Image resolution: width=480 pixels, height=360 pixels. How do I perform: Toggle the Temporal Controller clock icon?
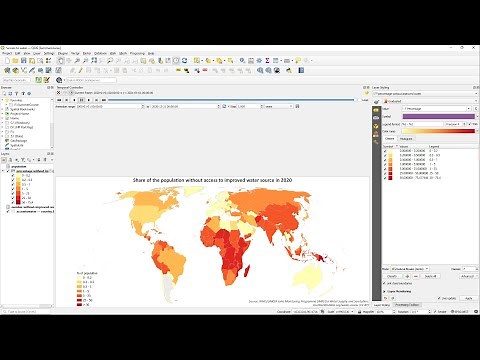tap(176, 61)
